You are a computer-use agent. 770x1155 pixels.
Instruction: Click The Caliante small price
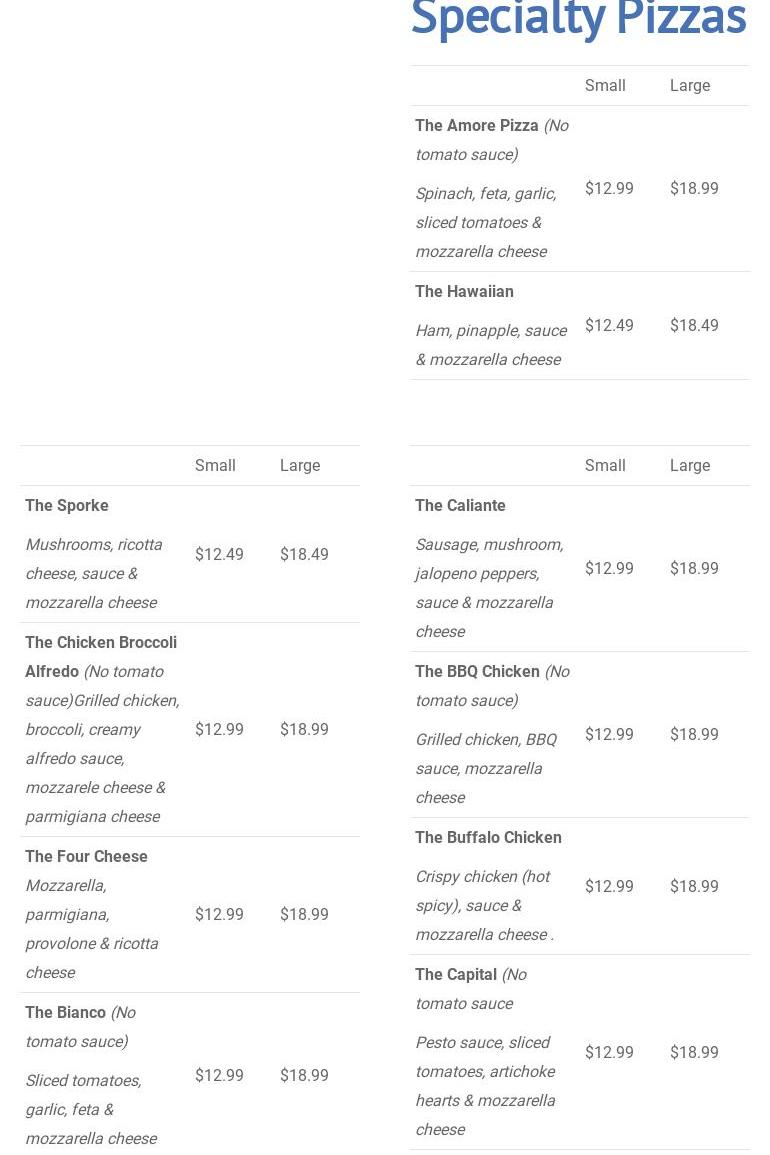click(x=609, y=569)
